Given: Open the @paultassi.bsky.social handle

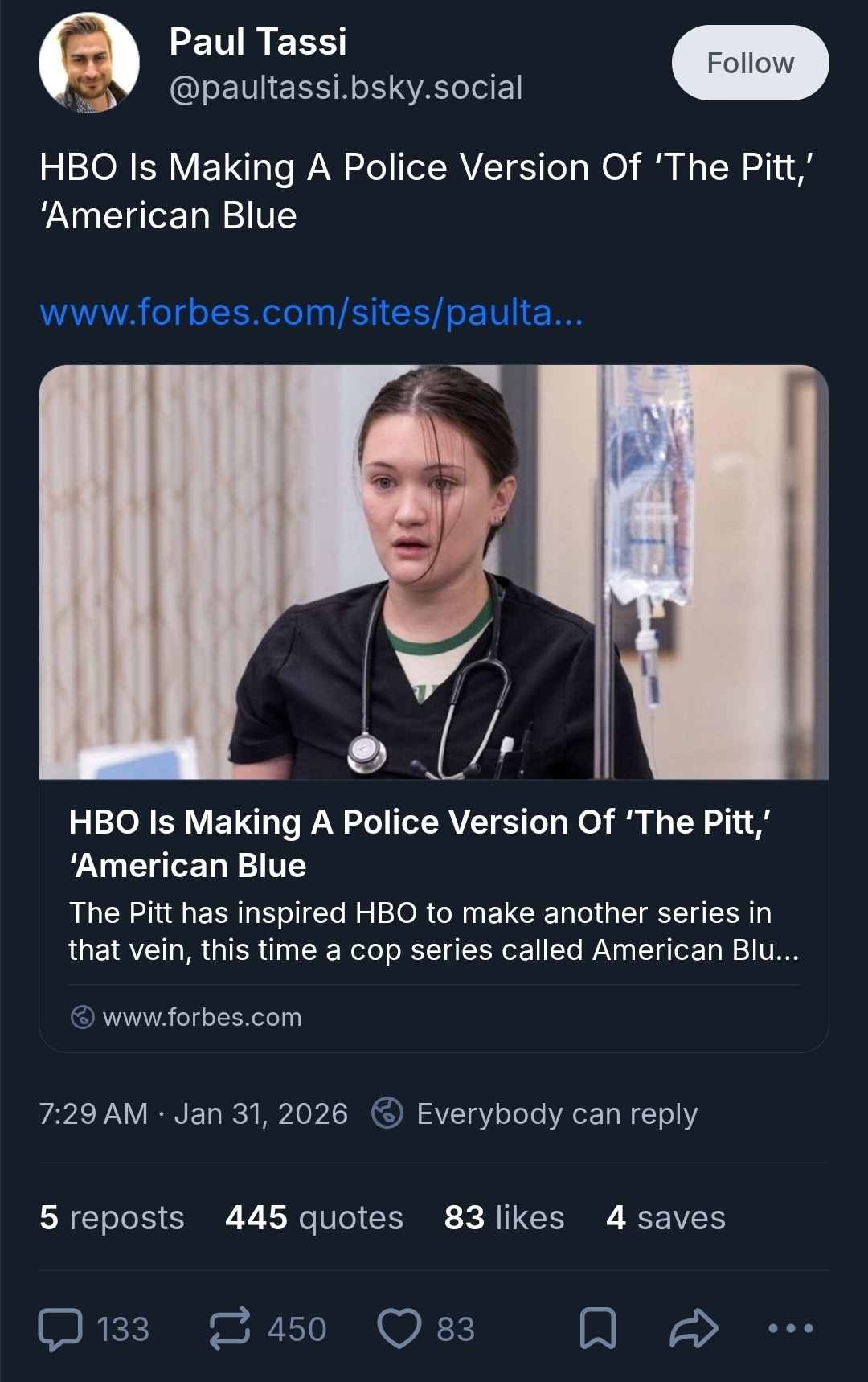Looking at the screenshot, I should click(346, 87).
